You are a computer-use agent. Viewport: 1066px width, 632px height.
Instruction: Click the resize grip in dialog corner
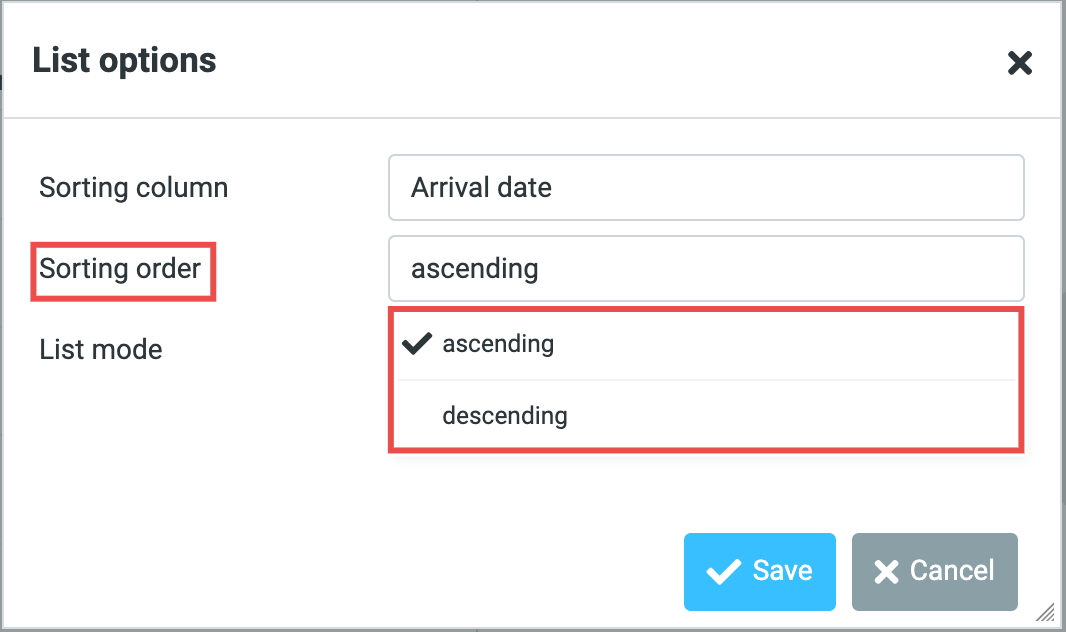[1045, 611]
